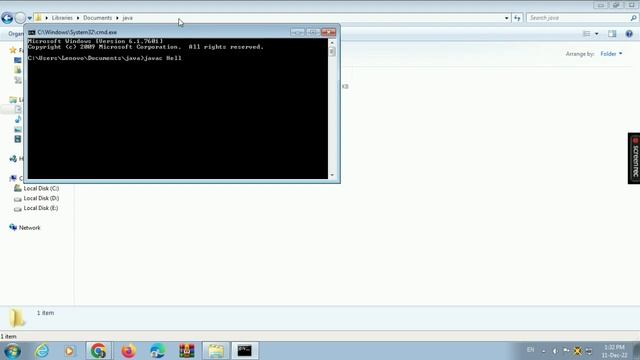Click the volume speaker tray icon
This screenshot has width=640, height=360.
555,351
